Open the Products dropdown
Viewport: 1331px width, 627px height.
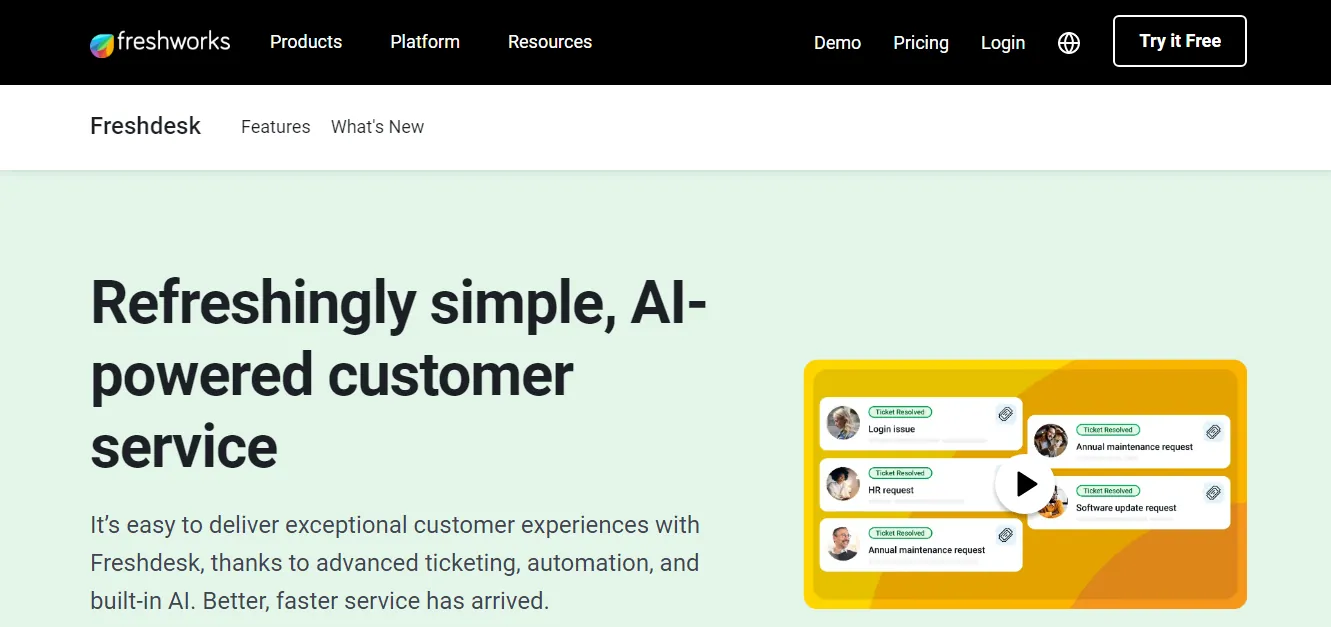pos(305,42)
